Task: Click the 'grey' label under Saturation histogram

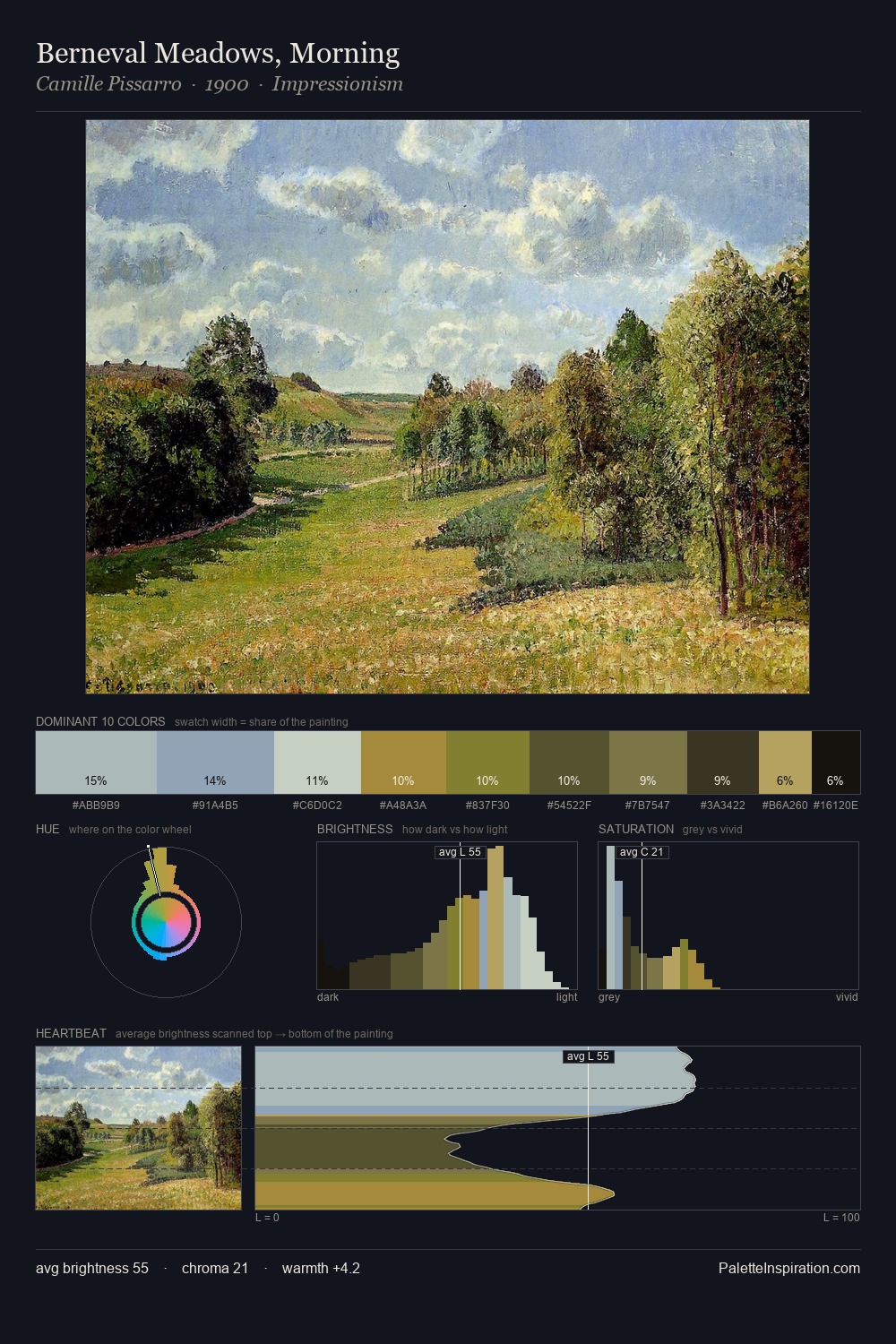Action: coord(609,997)
